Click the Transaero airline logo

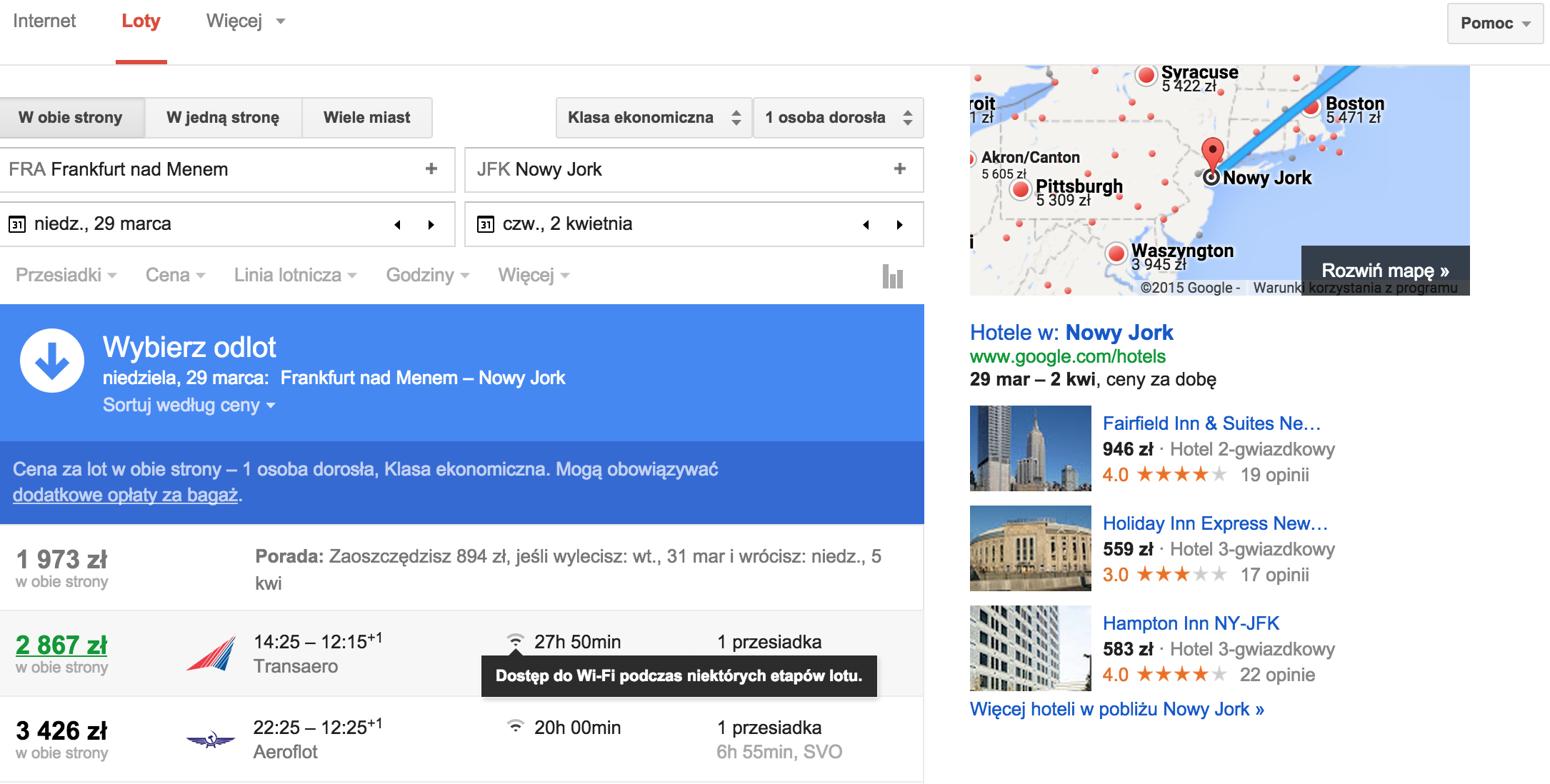coord(211,653)
